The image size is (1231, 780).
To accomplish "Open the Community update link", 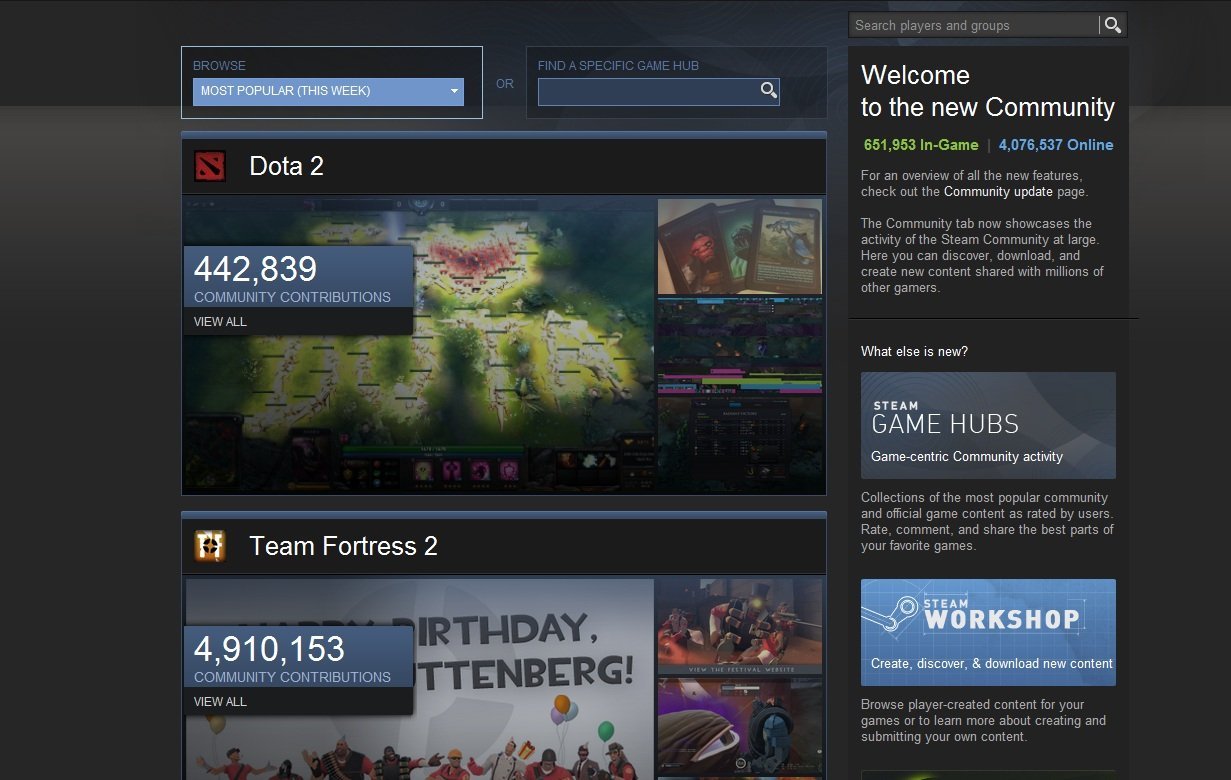I will pyautogui.click(x=998, y=192).
